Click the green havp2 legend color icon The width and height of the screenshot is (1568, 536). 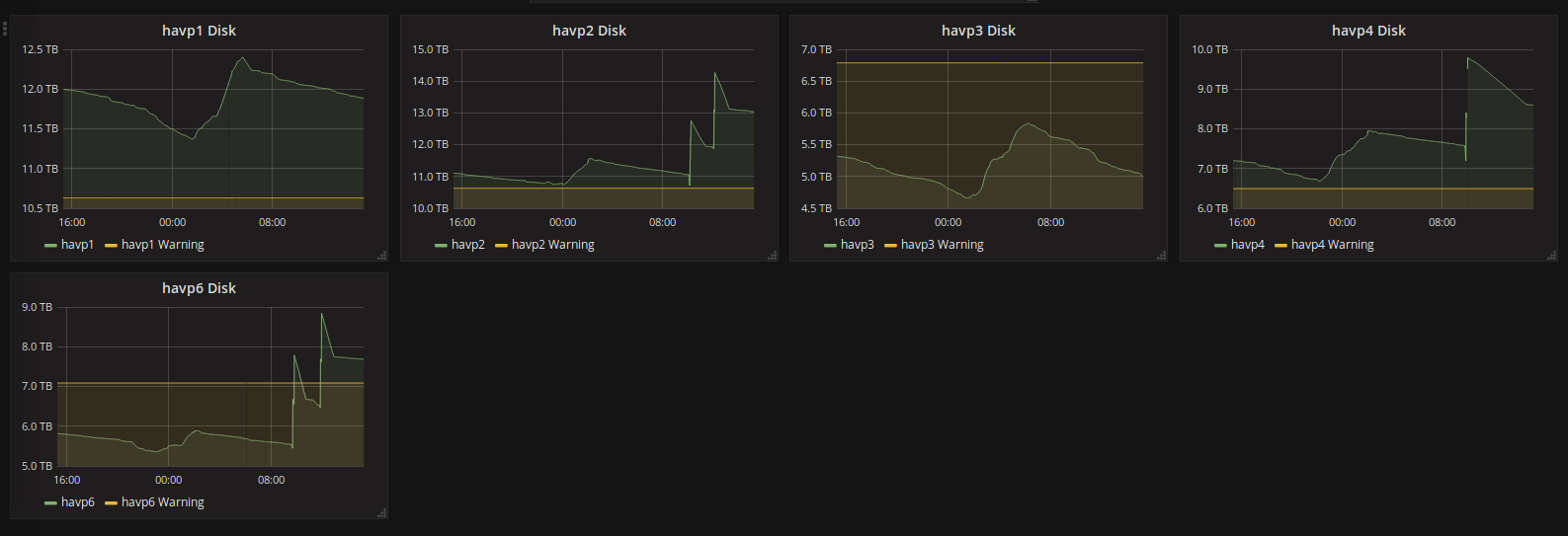tap(441, 246)
